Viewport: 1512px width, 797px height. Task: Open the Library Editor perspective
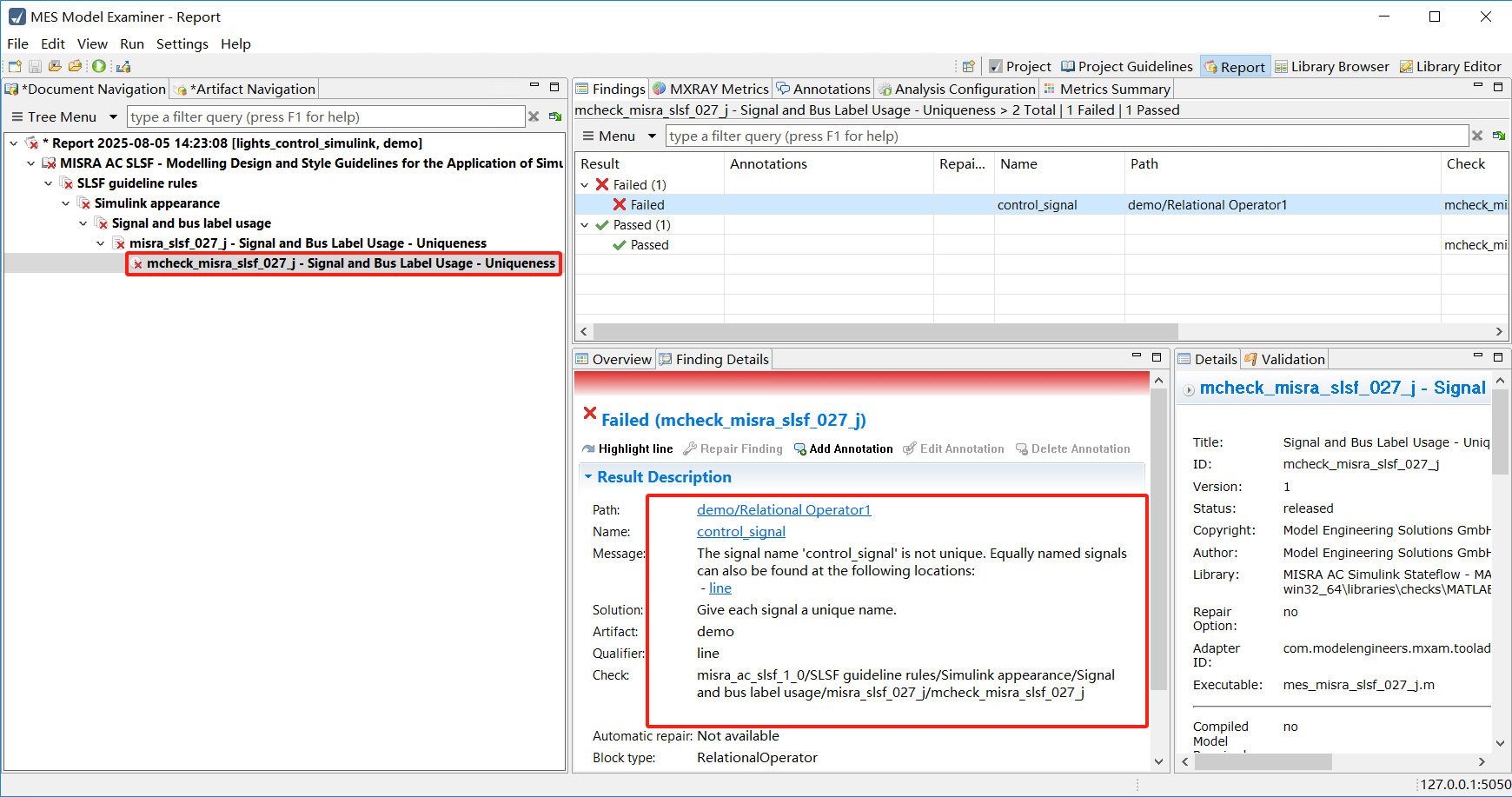pos(1449,66)
